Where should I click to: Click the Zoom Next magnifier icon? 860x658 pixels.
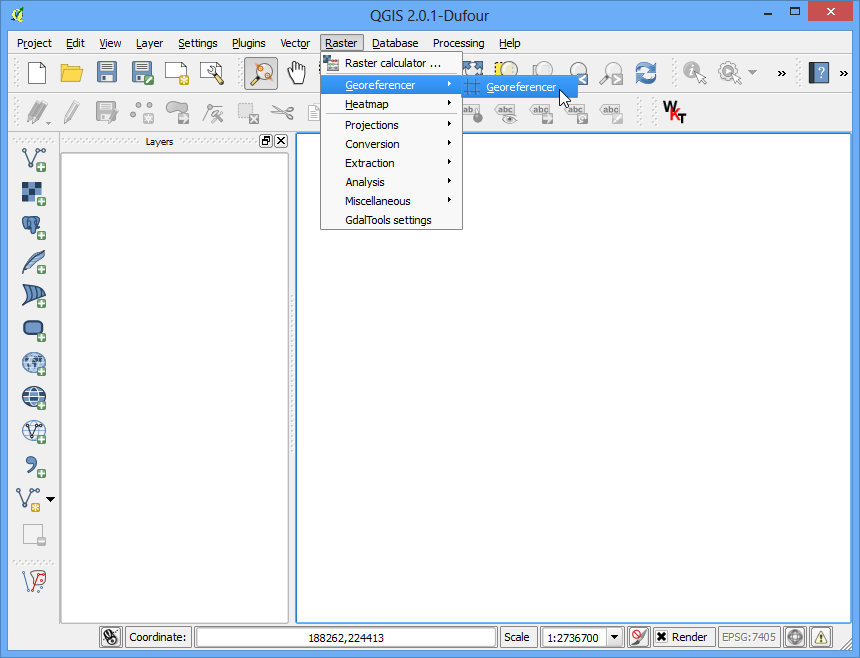click(611, 73)
